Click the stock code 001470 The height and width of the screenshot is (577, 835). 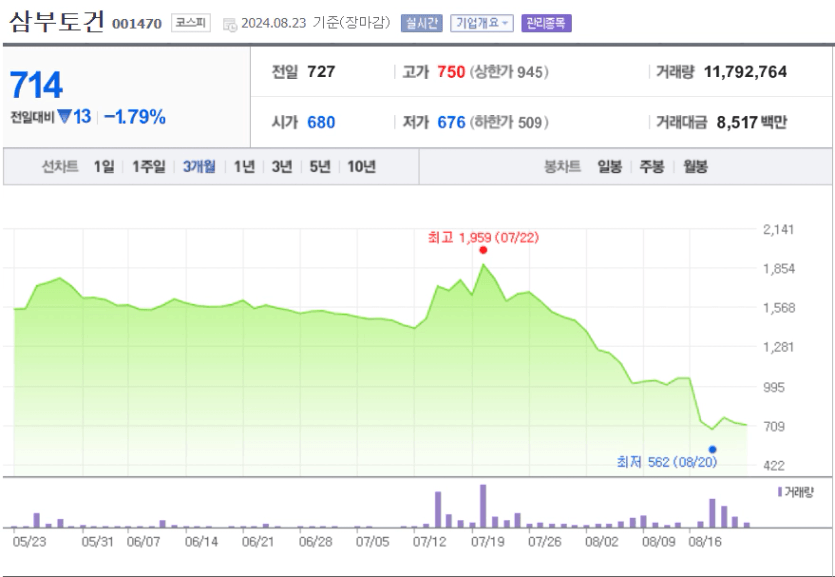point(137,24)
